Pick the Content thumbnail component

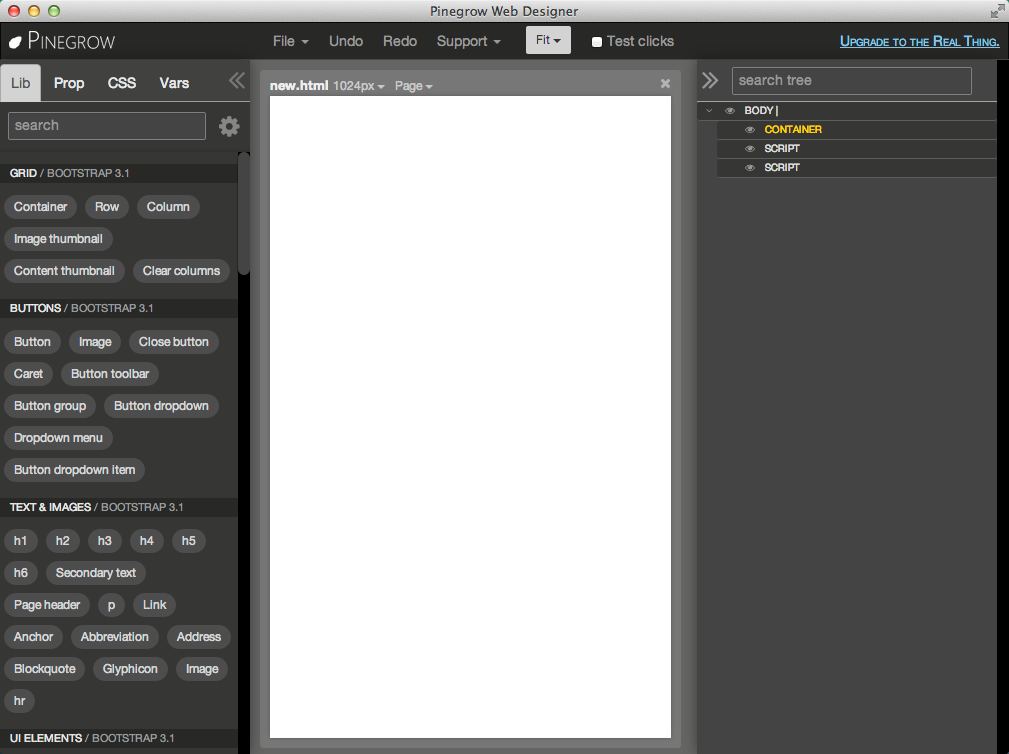coord(64,271)
